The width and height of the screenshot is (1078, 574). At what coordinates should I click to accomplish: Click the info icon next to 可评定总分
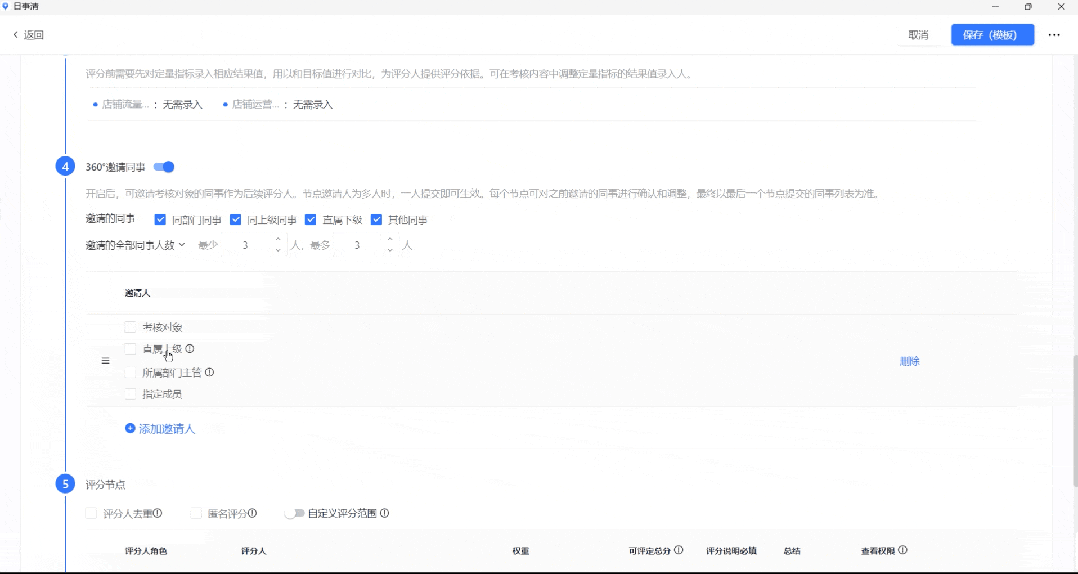tap(679, 550)
